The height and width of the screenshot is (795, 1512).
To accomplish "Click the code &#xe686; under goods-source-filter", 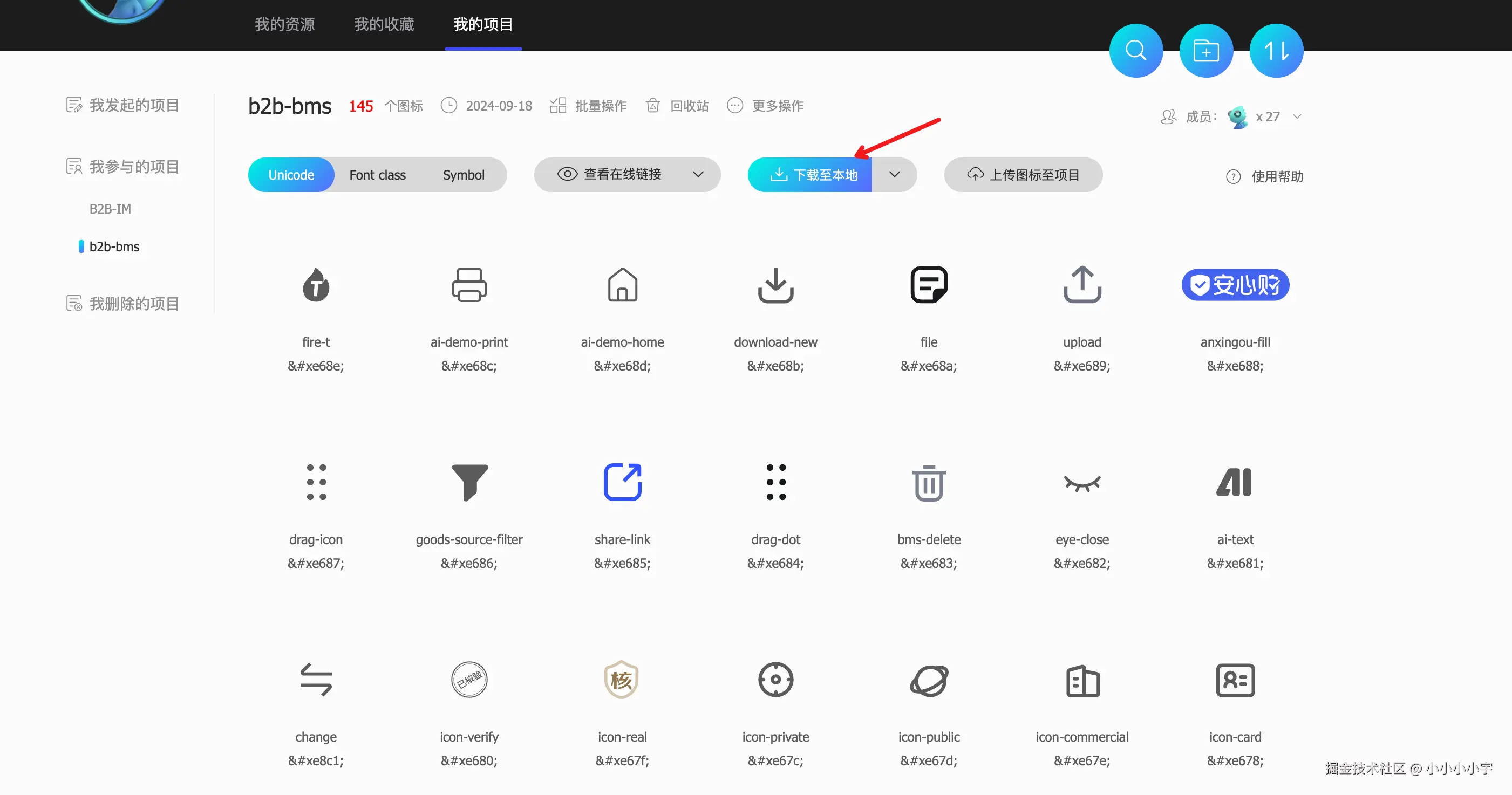I will [x=469, y=563].
